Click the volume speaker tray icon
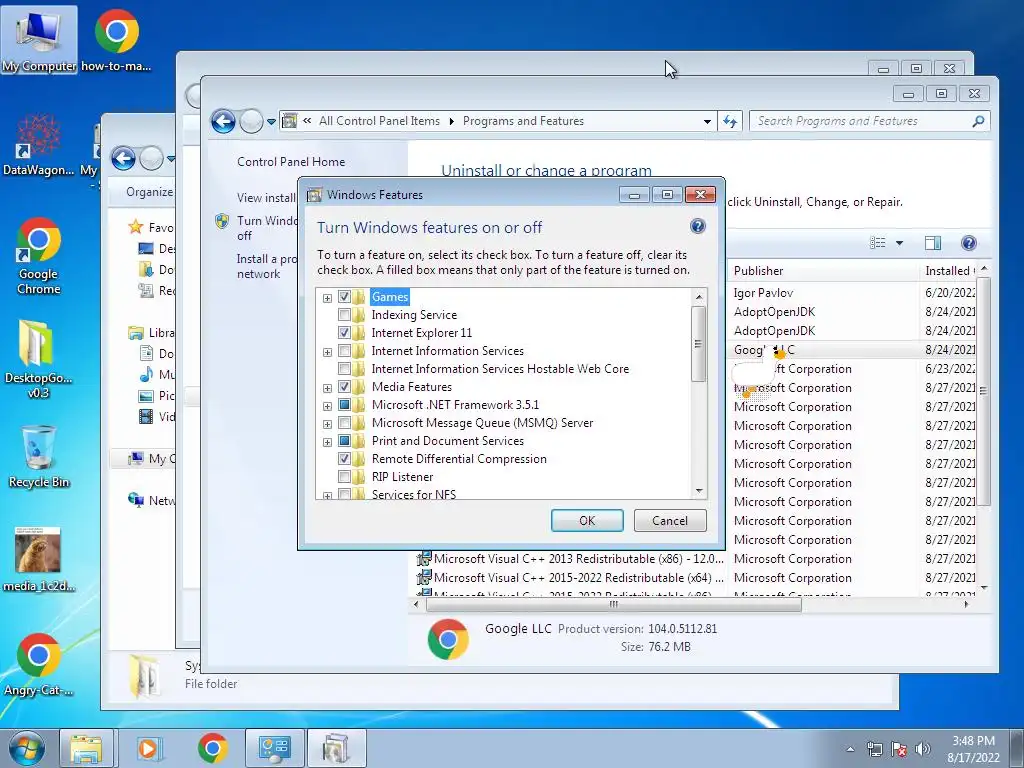The height and width of the screenshot is (768, 1024). (922, 749)
